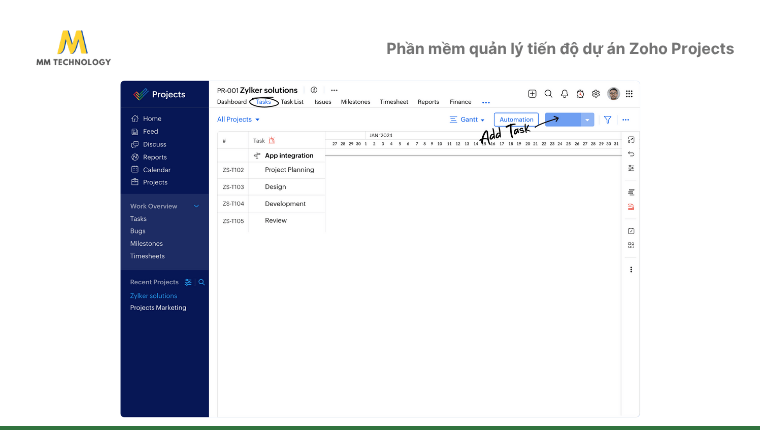Click the Automation button
760x430 pixels.
(x=516, y=120)
